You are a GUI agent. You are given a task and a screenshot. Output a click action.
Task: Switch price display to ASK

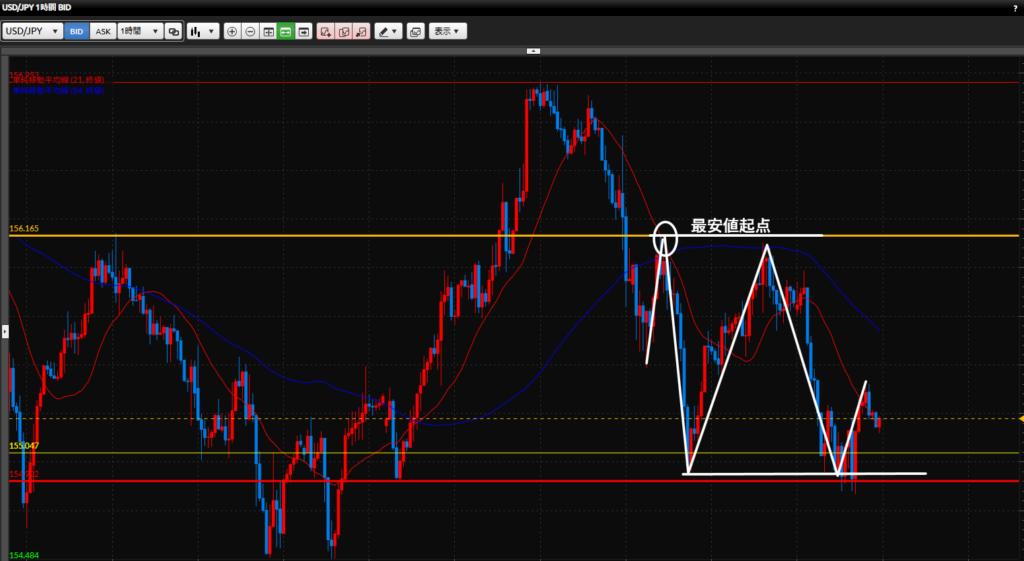pyautogui.click(x=103, y=31)
